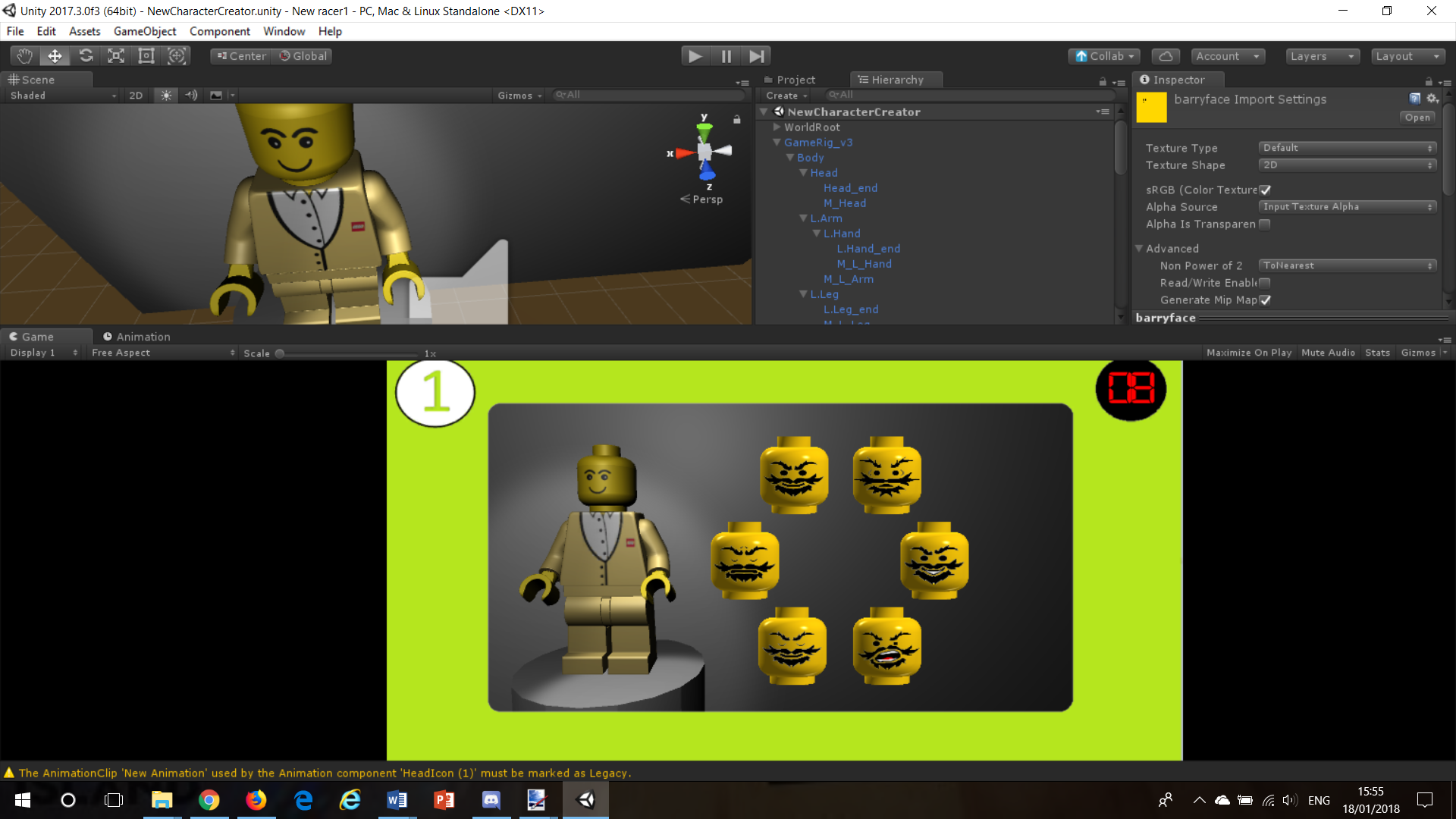Select the Scale tool
Image resolution: width=1456 pixels, height=819 pixels.
[x=116, y=55]
